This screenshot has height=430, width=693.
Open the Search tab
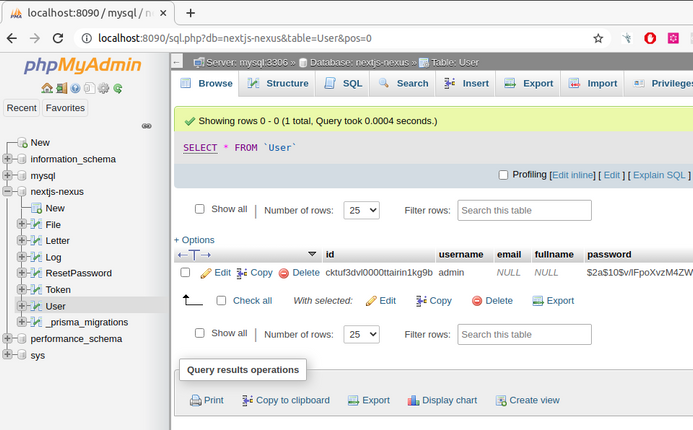click(404, 84)
